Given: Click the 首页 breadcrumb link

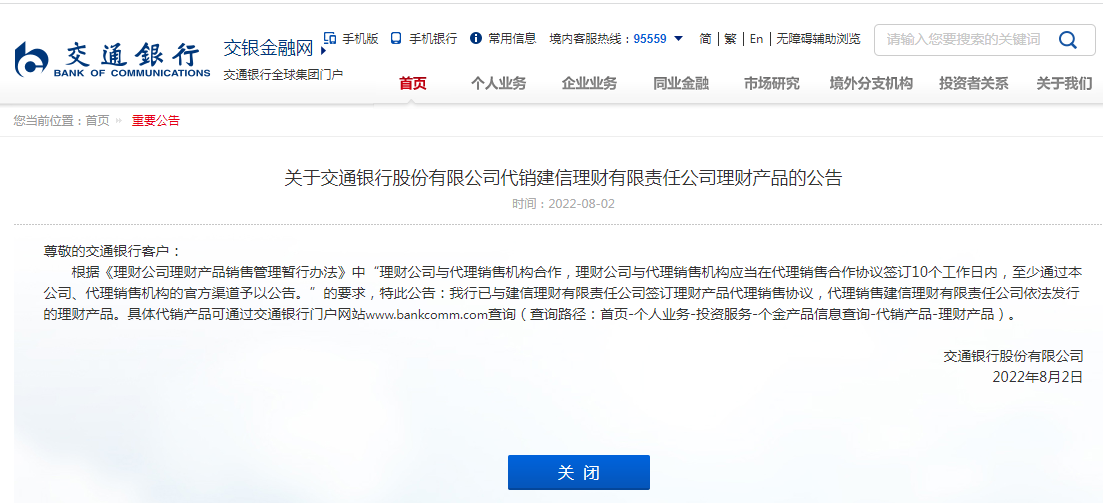Looking at the screenshot, I should [x=98, y=120].
